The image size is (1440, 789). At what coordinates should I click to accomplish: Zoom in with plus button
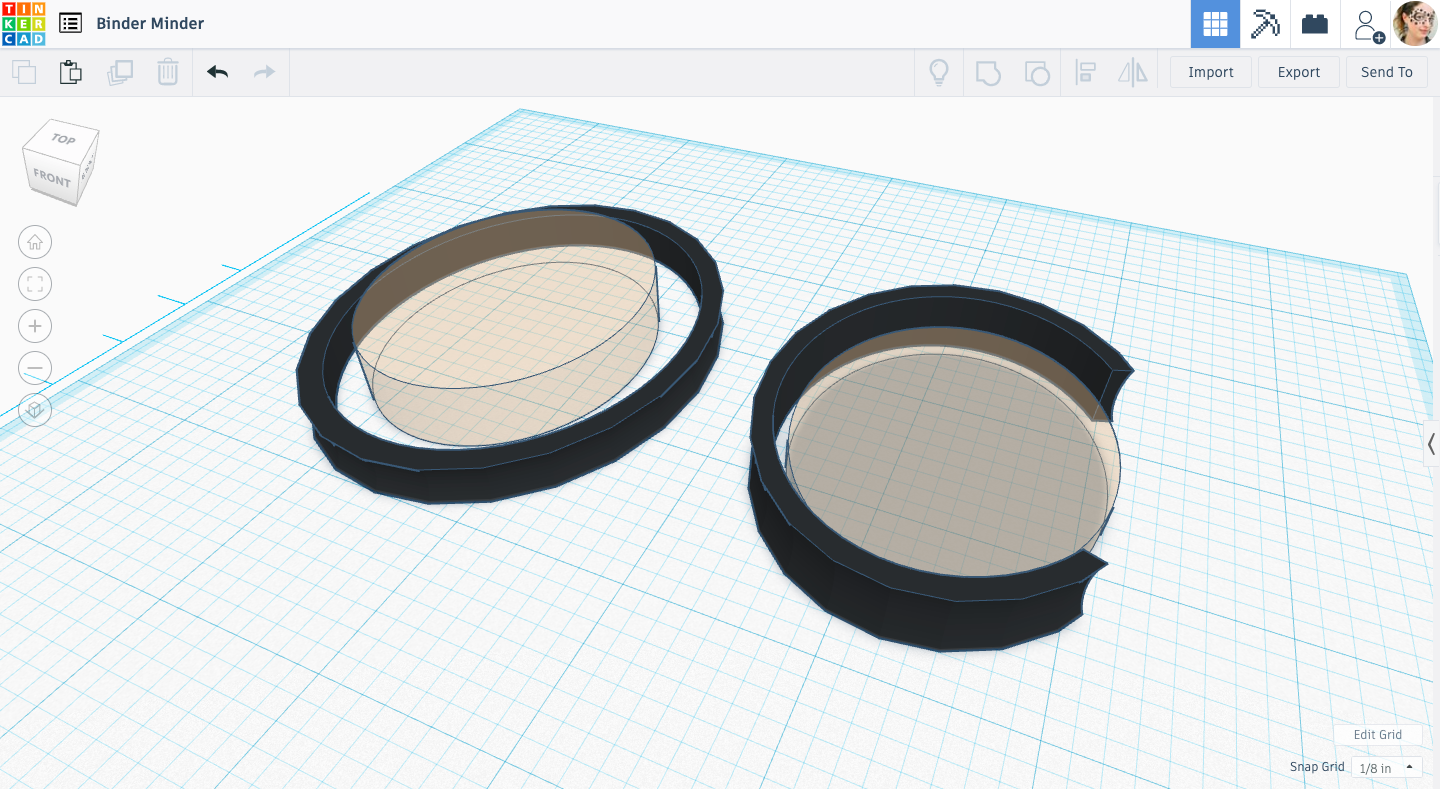coord(35,326)
